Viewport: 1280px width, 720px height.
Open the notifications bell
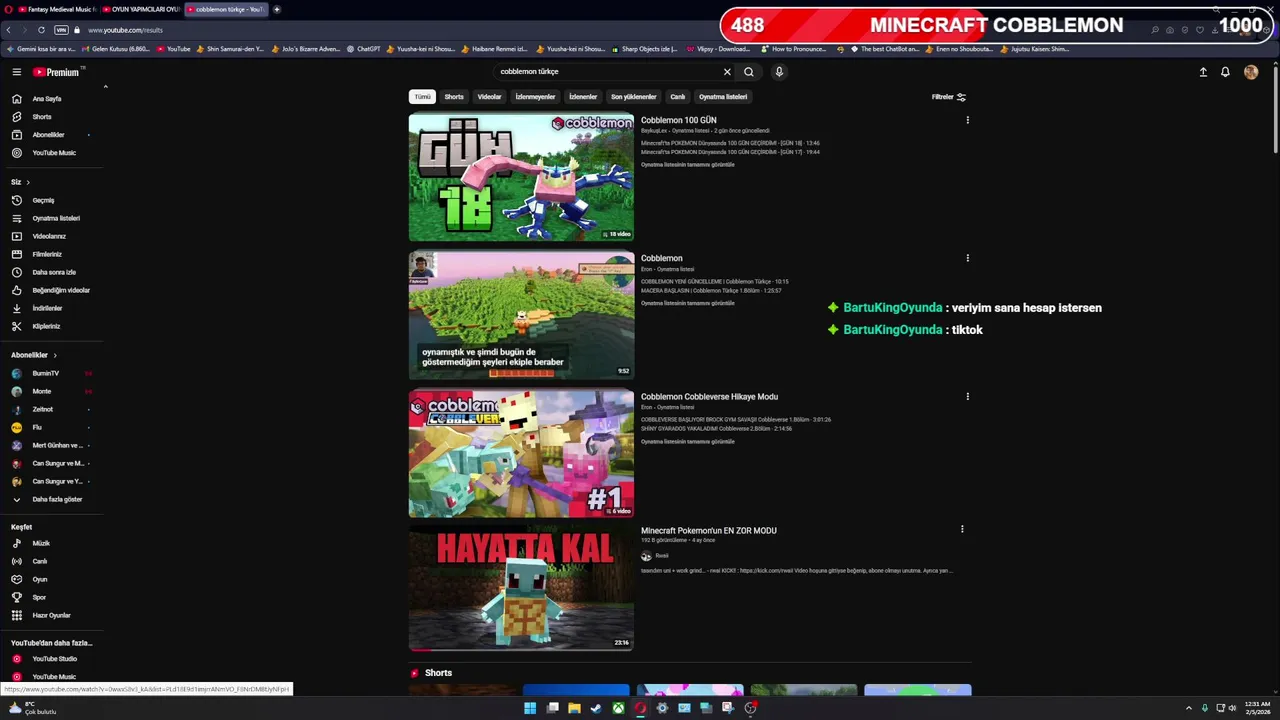coord(1225,72)
